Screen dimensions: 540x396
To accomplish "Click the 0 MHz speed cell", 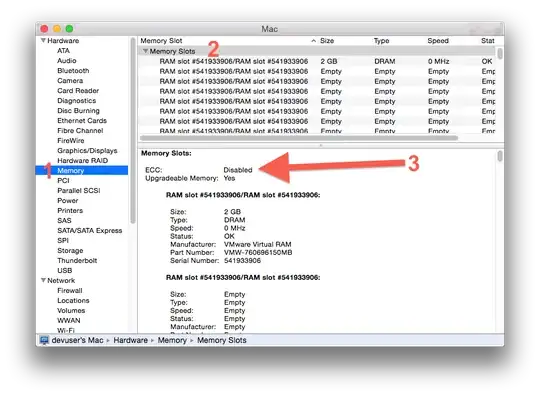I will point(439,61).
